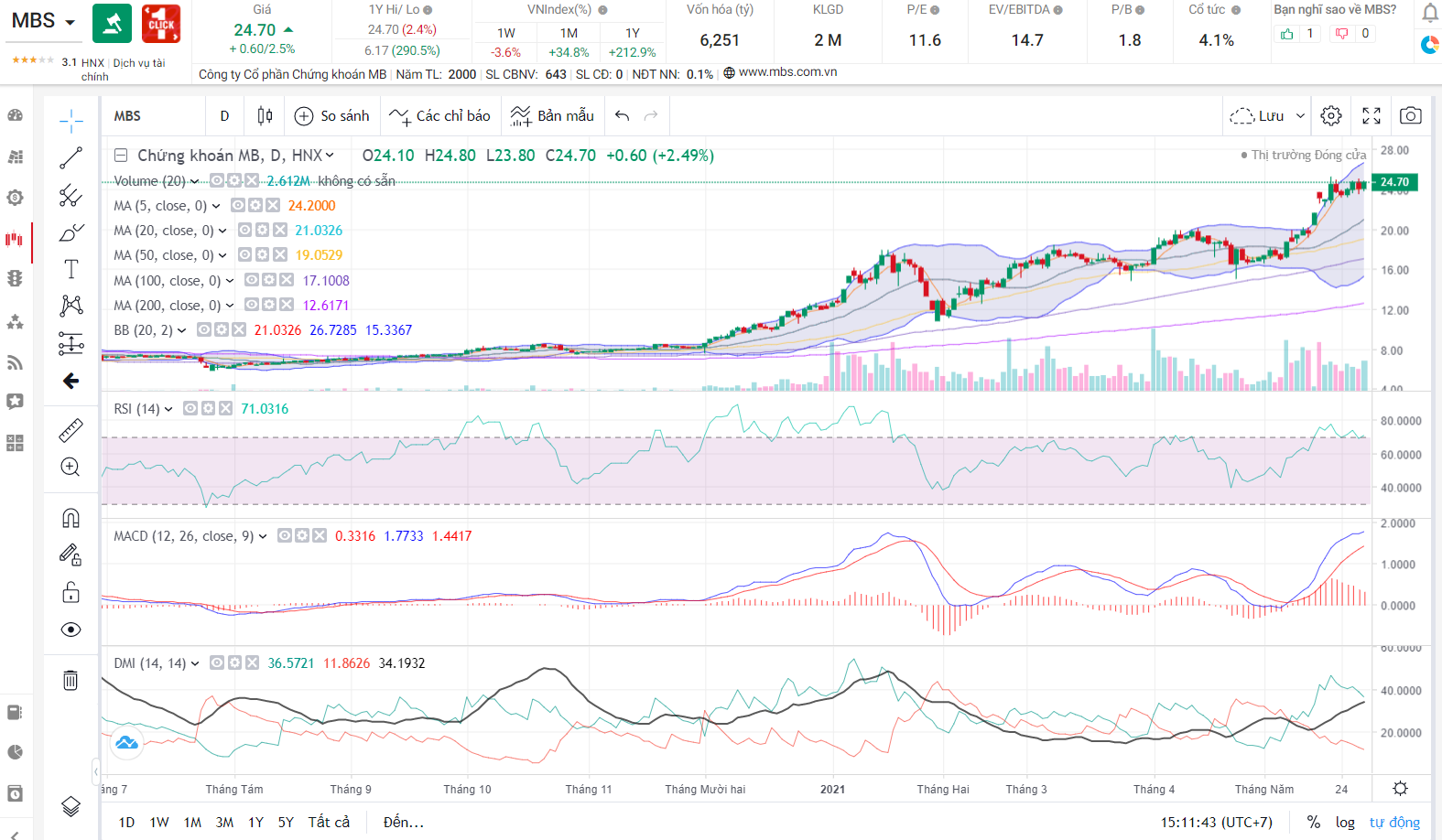Open the traffic light sidebar icon
The height and width of the screenshot is (840, 1442).
coord(15,278)
